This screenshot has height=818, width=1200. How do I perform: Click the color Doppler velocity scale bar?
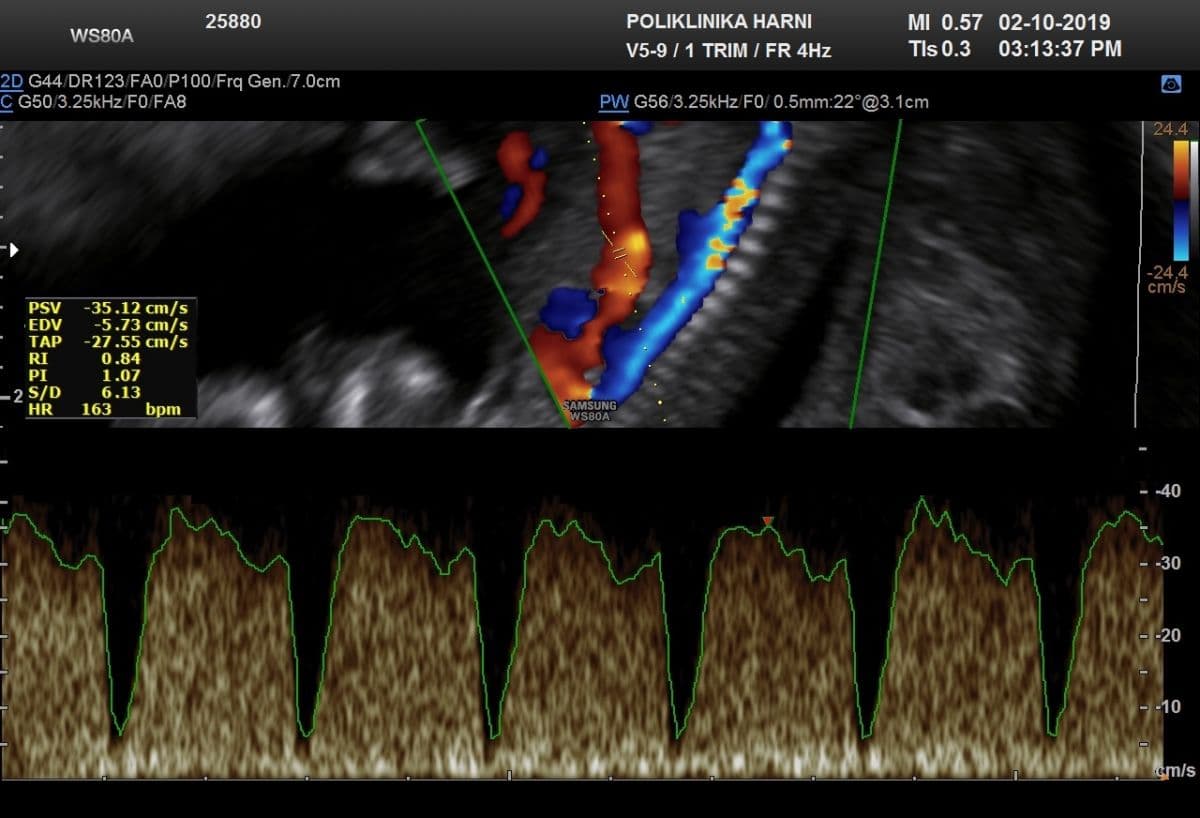[x=1181, y=200]
